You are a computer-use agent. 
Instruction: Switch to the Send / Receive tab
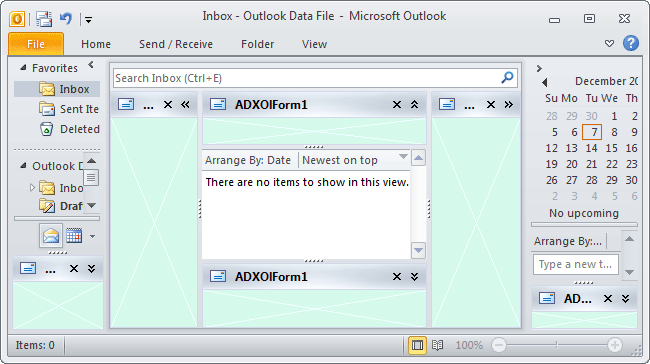[176, 44]
